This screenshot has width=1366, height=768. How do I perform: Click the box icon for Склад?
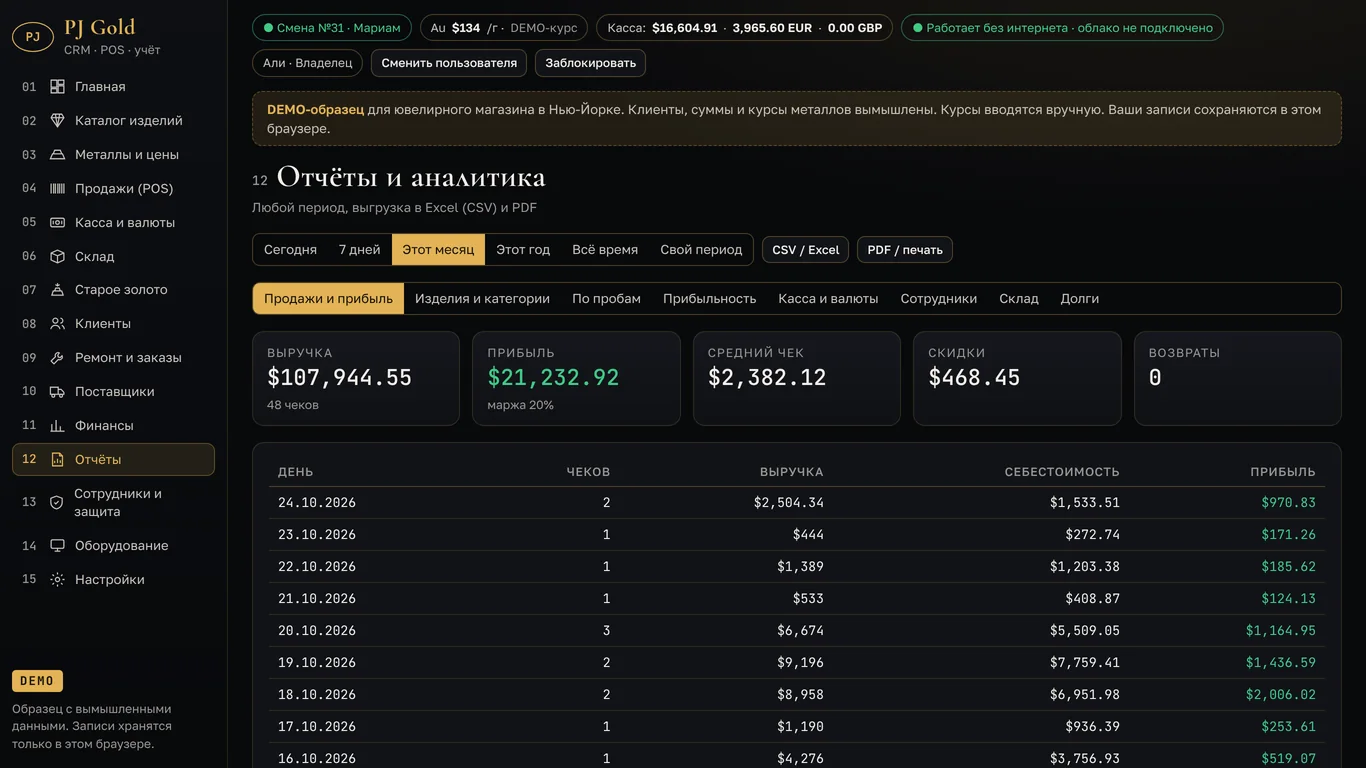click(57, 257)
